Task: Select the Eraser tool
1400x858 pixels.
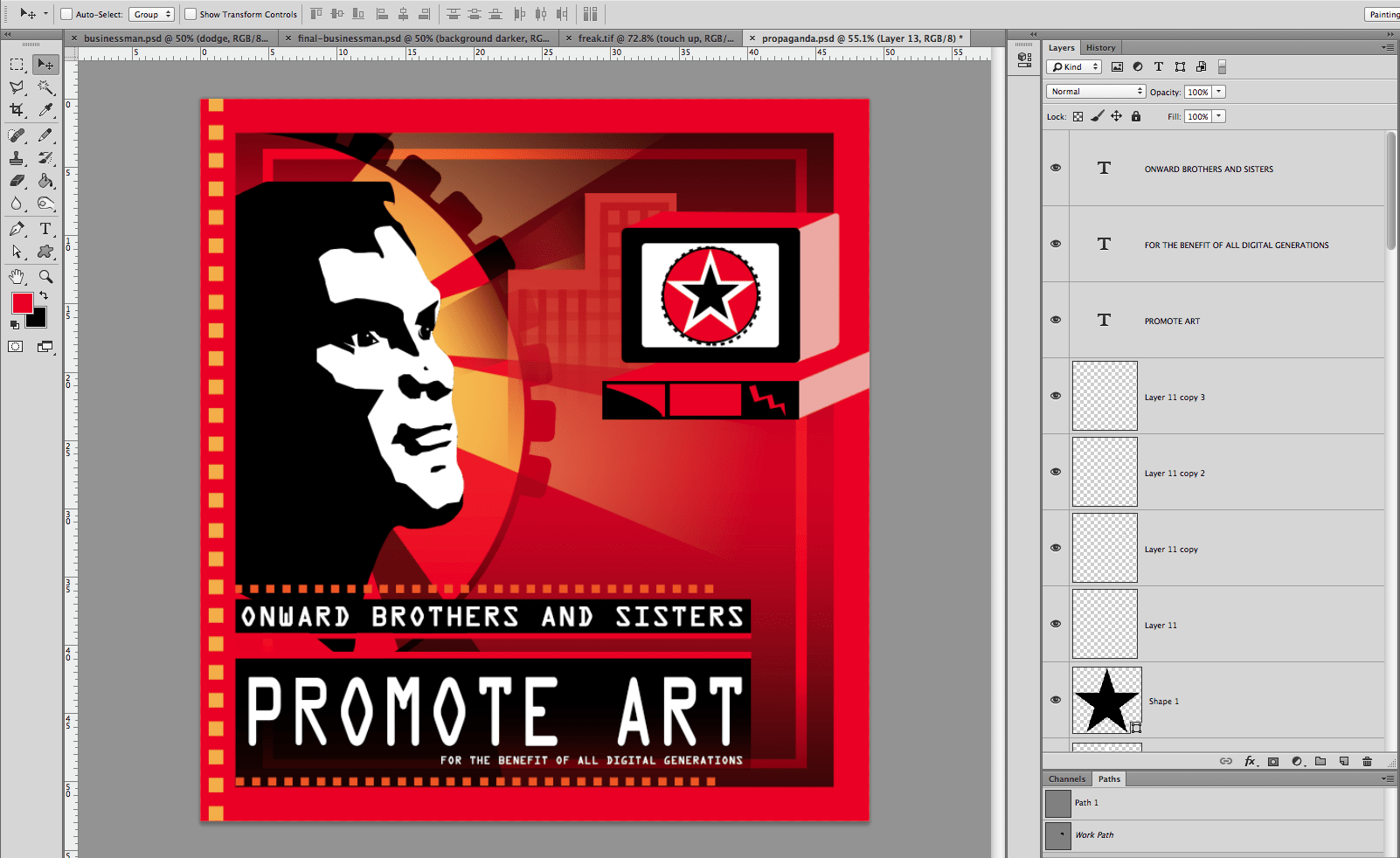Action: coord(17,181)
